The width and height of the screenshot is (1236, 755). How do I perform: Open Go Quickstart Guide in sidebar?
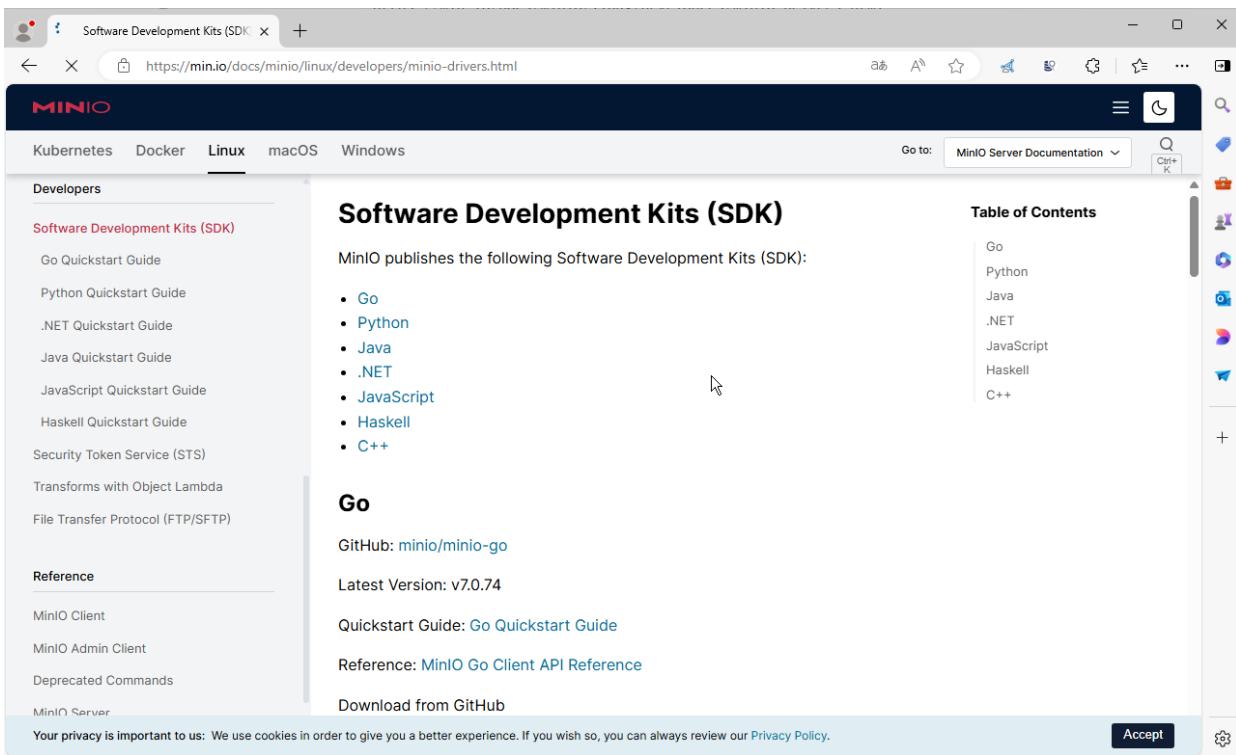pyautogui.click(x=101, y=260)
